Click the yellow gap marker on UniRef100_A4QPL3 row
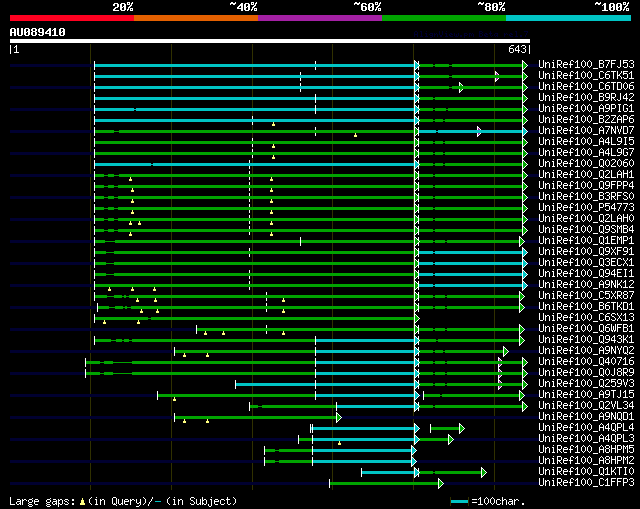 pos(339,443)
